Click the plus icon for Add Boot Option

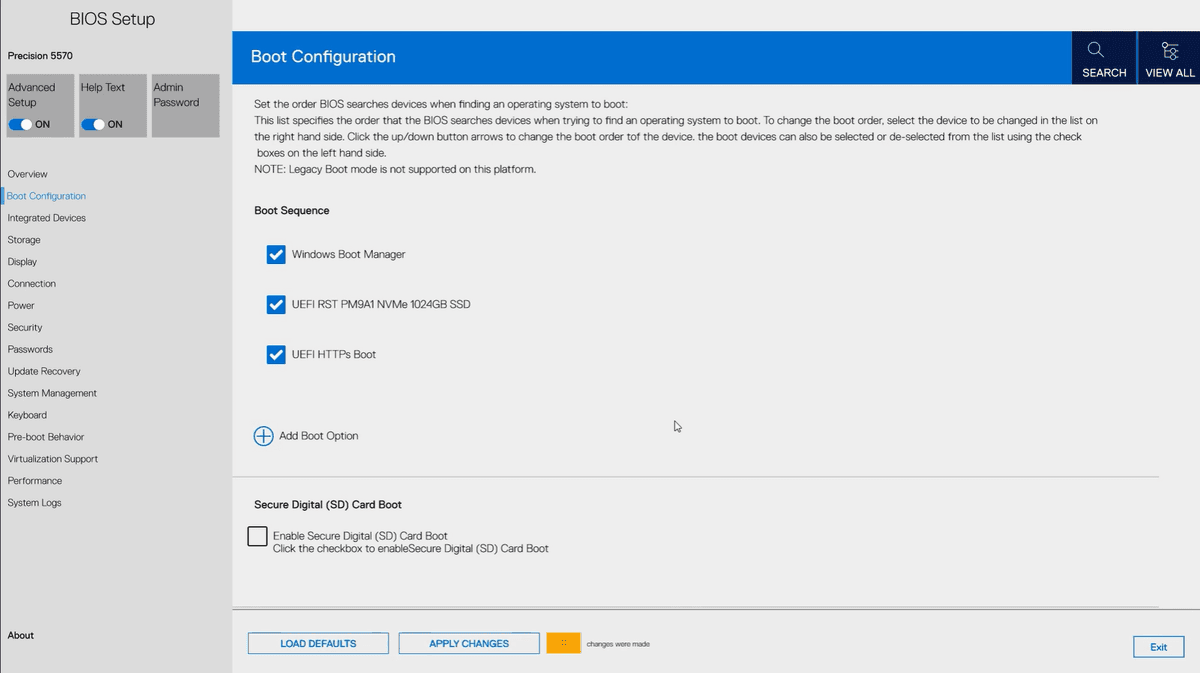pyautogui.click(x=263, y=436)
